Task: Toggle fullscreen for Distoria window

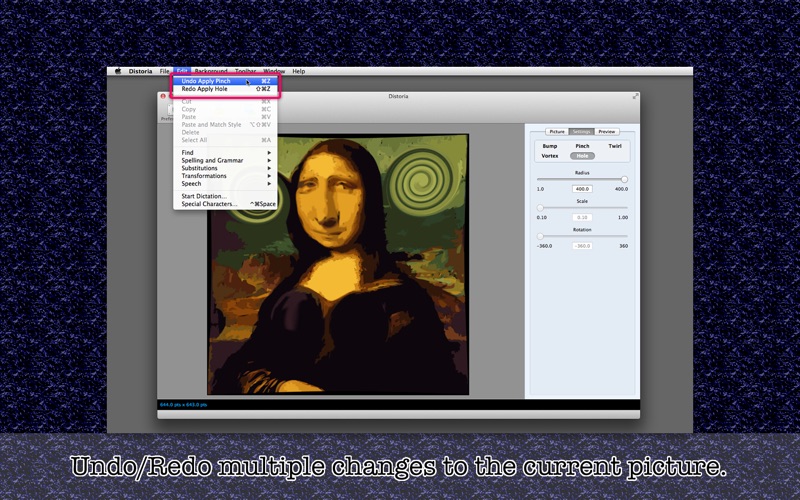Action: [635, 96]
